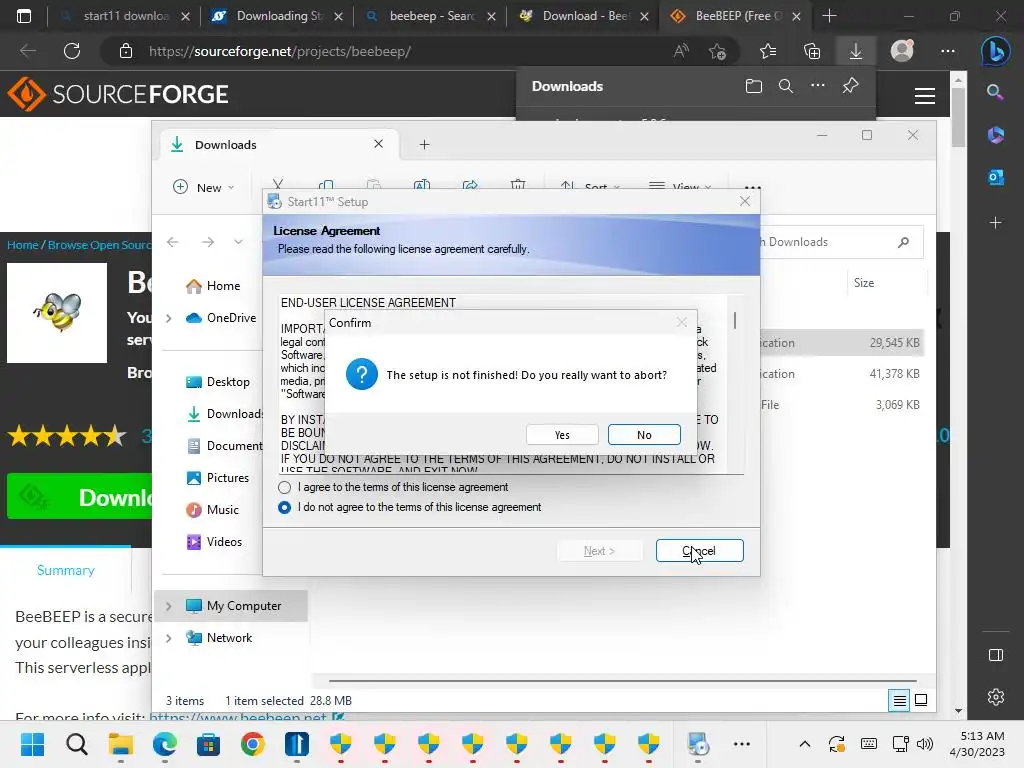Open Videos in File Explorer sidebar

pyautogui.click(x=214, y=542)
